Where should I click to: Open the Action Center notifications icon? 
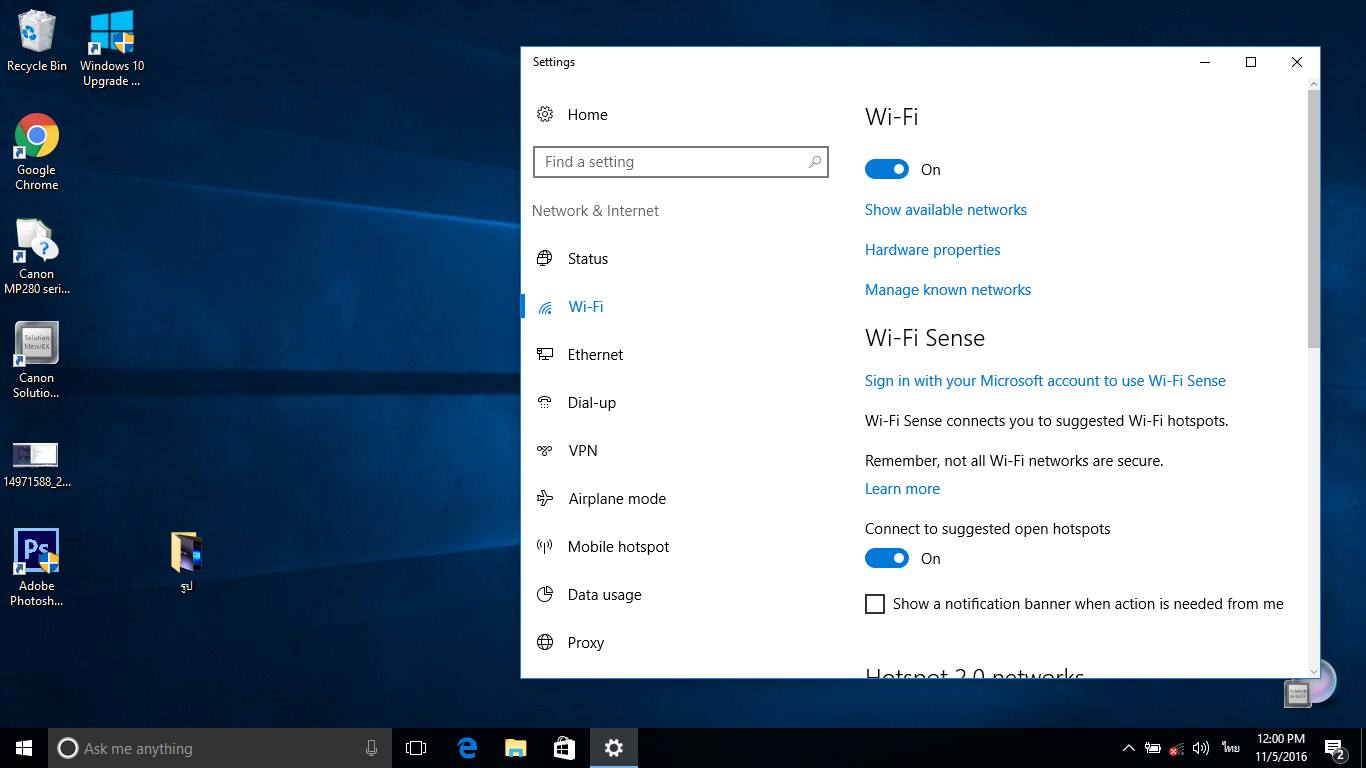point(1335,748)
